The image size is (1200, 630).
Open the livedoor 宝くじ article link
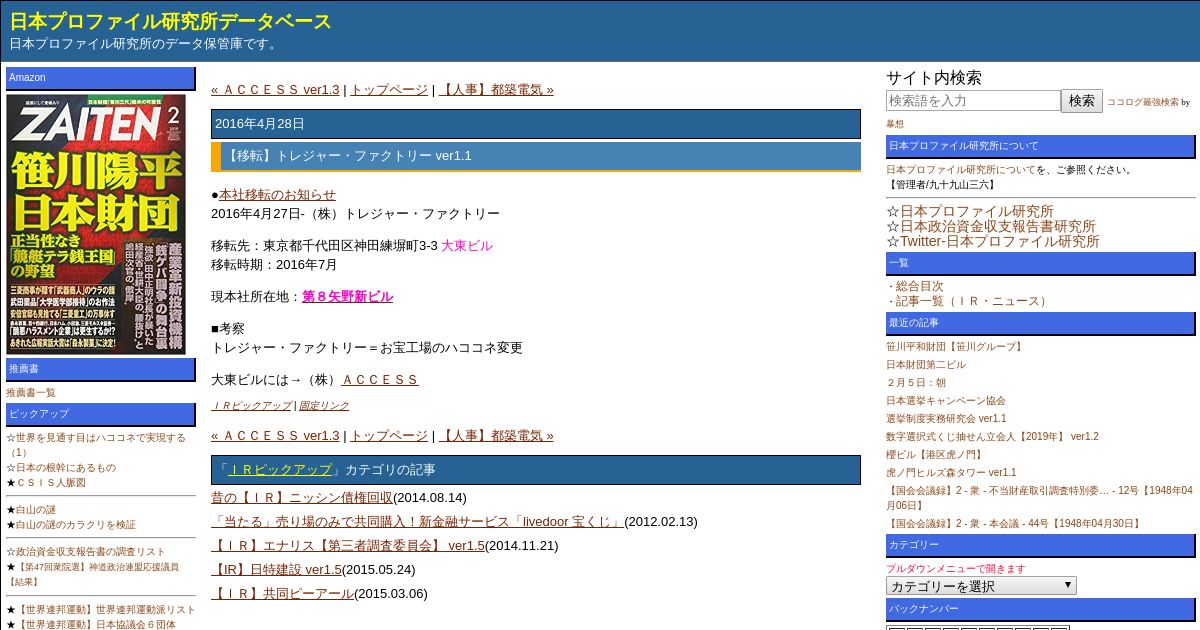[417, 521]
